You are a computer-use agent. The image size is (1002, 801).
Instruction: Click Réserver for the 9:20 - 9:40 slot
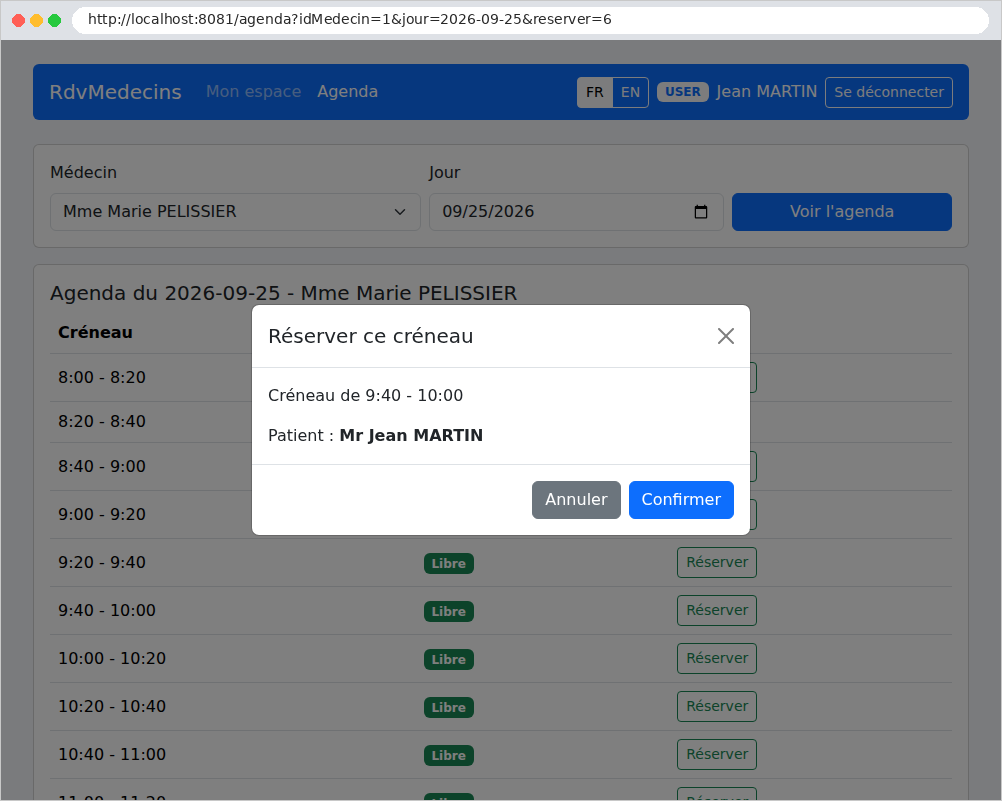(717, 563)
